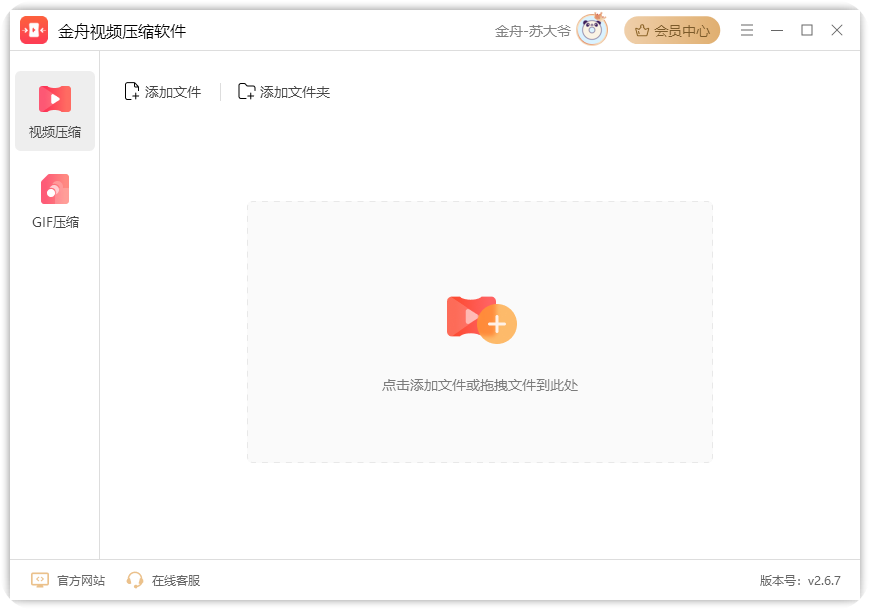Screen dimensions: 870x610
Task: Click app title 金舟视频压缩软件
Action: coord(122,31)
